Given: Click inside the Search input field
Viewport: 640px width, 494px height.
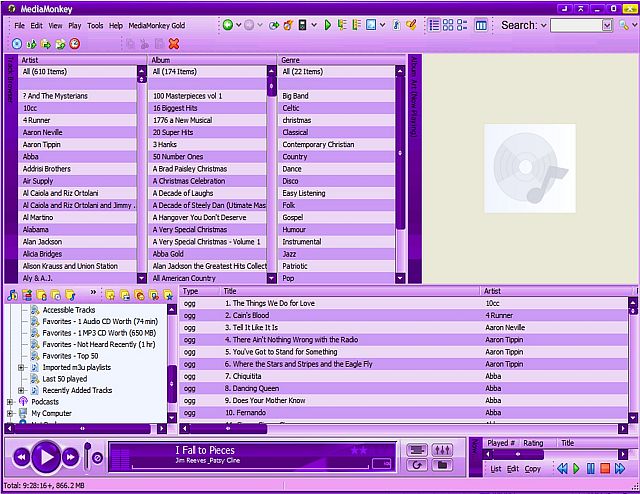Looking at the screenshot, I should click(x=576, y=25).
